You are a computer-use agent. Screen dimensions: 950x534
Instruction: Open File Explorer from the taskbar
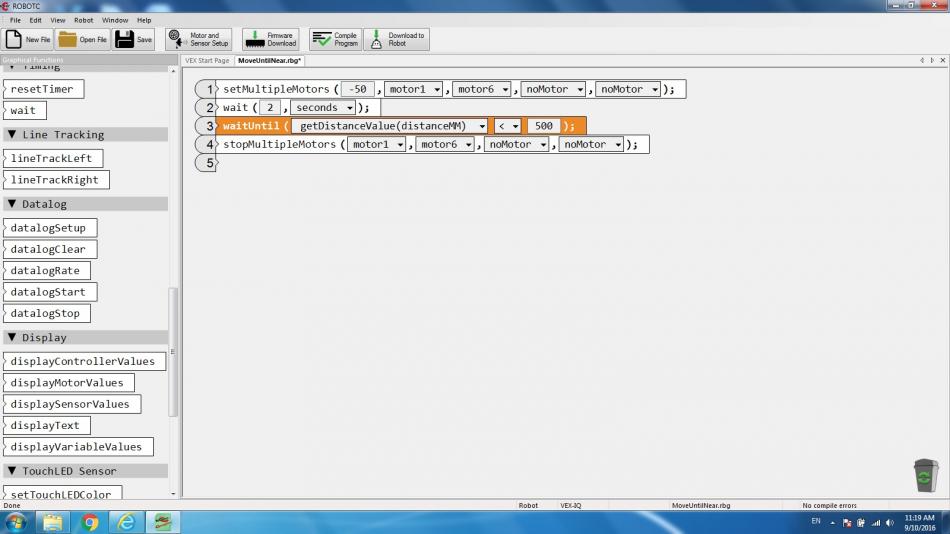(53, 522)
